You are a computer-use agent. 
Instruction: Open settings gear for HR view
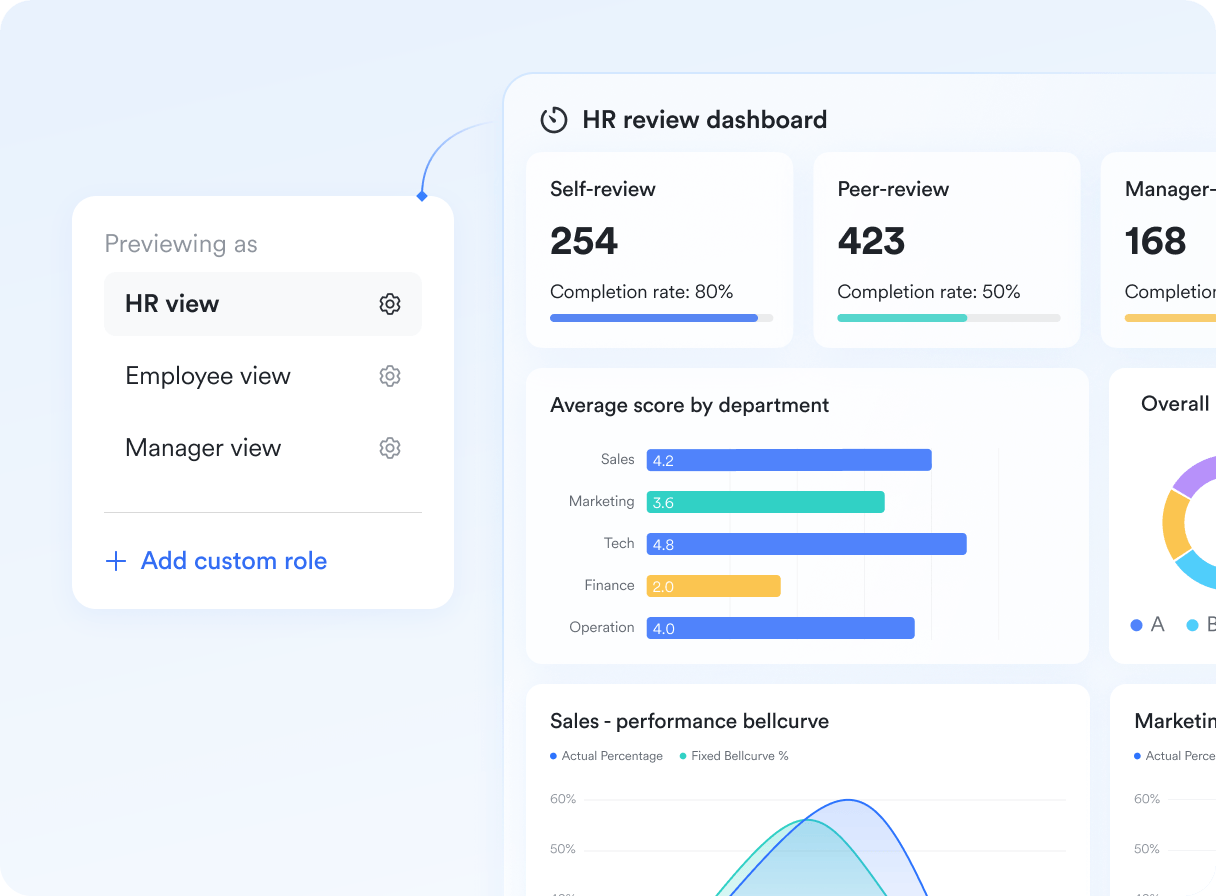pos(390,304)
